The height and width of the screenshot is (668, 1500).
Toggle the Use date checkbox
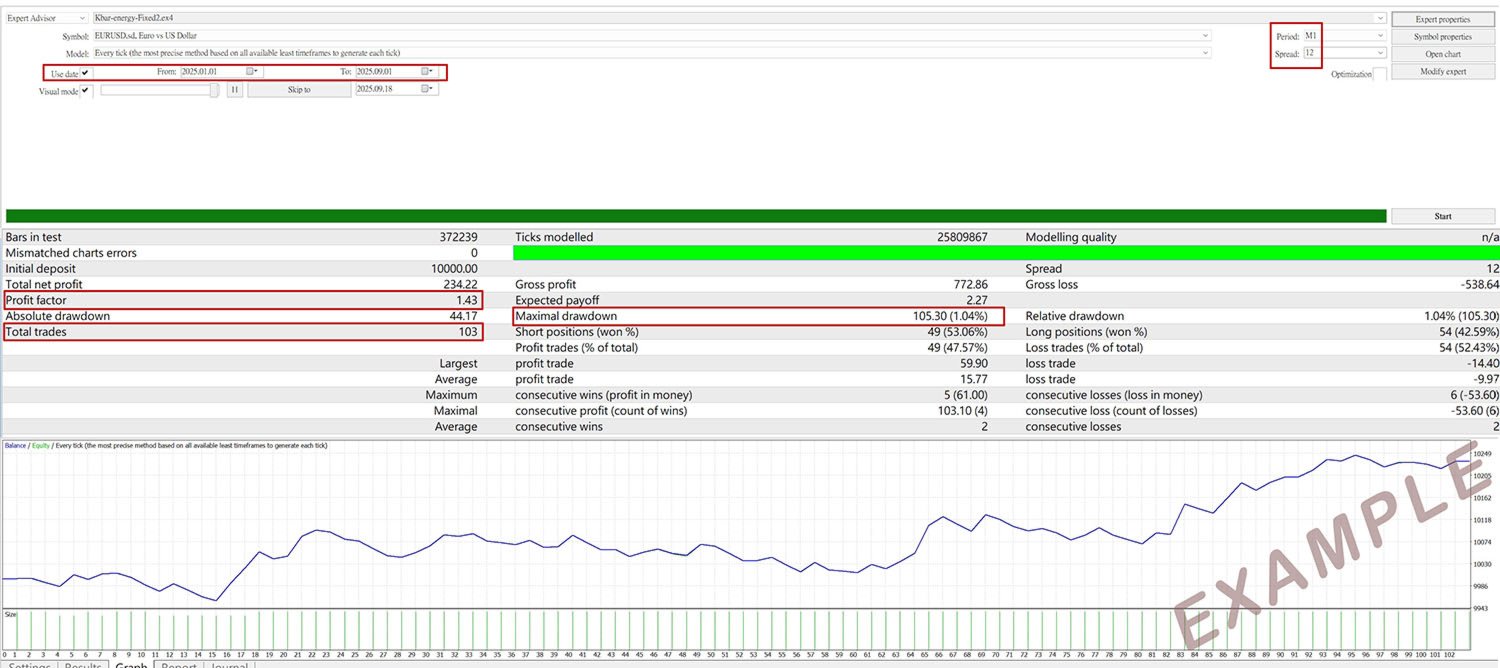tap(85, 73)
